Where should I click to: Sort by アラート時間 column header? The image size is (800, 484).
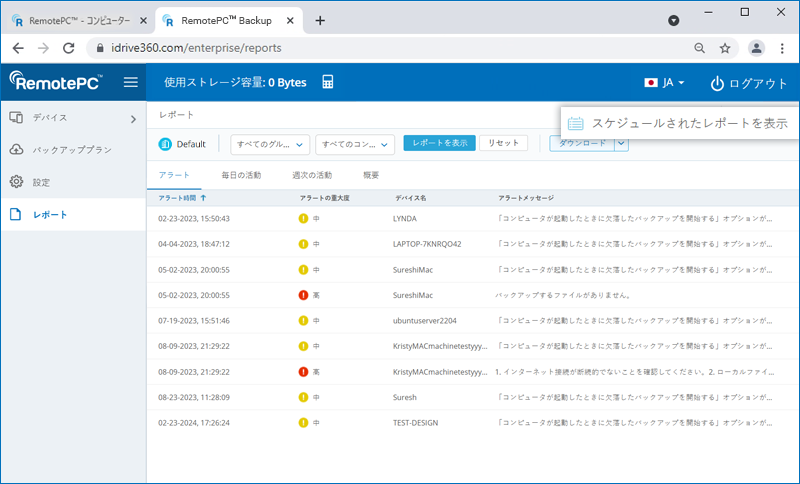(182, 198)
